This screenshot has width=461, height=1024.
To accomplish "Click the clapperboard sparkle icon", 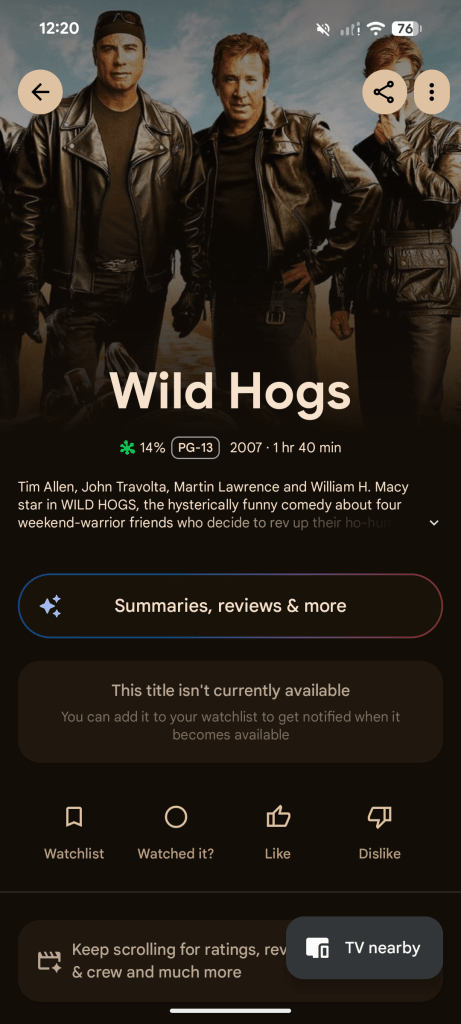I will 50,961.
